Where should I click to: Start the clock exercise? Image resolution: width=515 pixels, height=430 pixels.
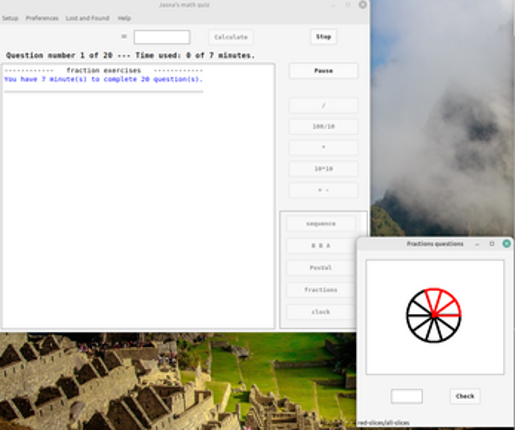(x=321, y=312)
